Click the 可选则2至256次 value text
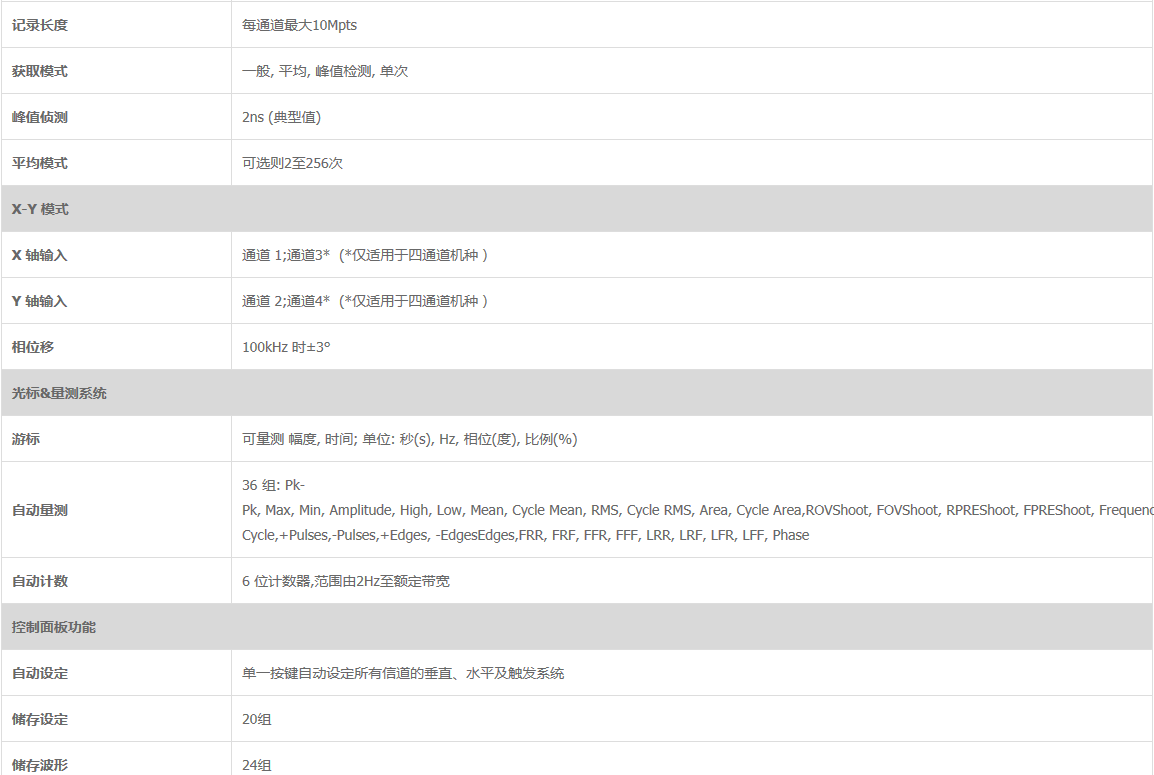Screen dimensions: 1154x775 (292, 163)
